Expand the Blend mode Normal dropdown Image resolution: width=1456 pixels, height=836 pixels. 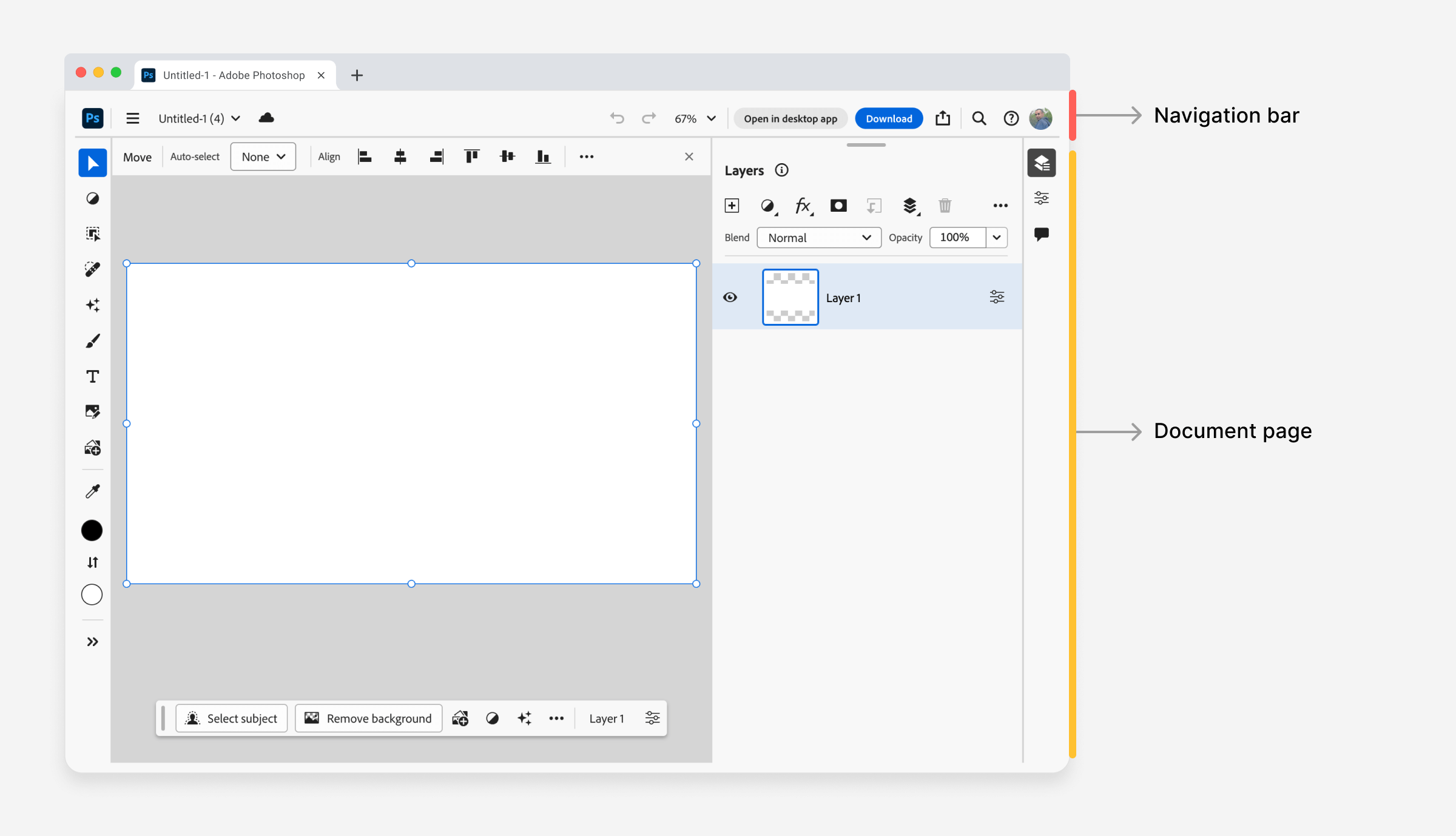(x=818, y=238)
